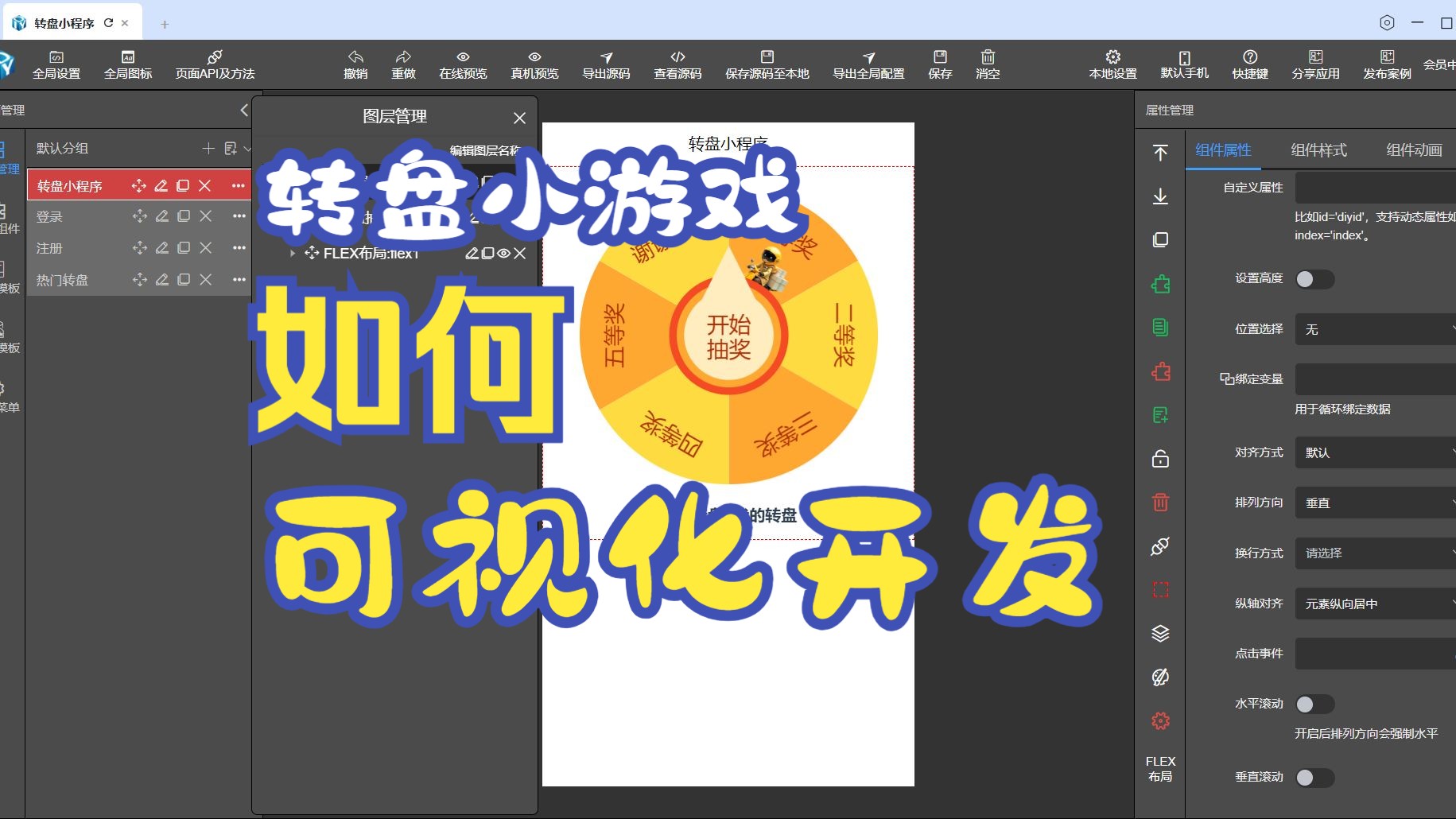Toggle the 设置高度 switch on

1316,279
